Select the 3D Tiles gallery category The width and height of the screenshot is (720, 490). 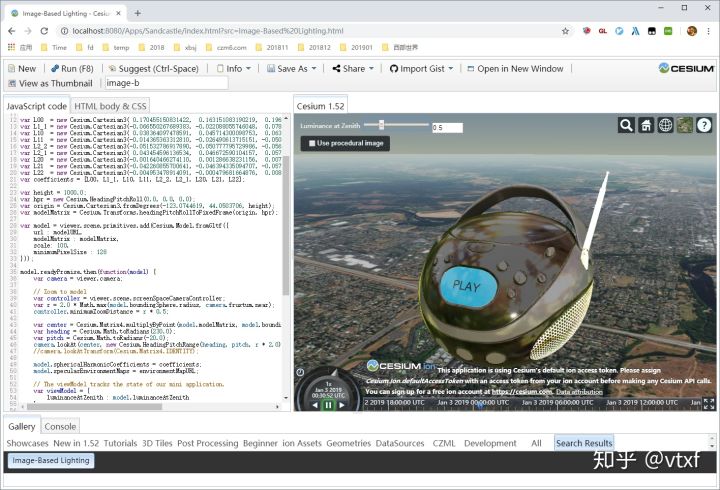(157, 443)
